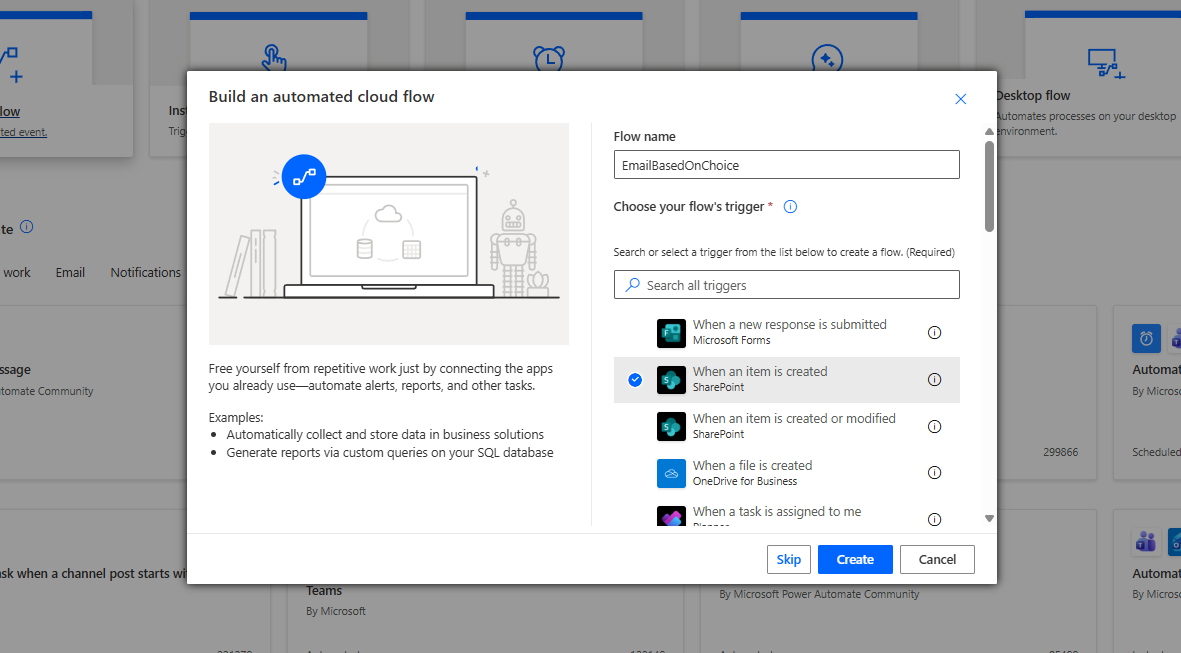
Task: Open info for new response submitted trigger
Action: 934,333
